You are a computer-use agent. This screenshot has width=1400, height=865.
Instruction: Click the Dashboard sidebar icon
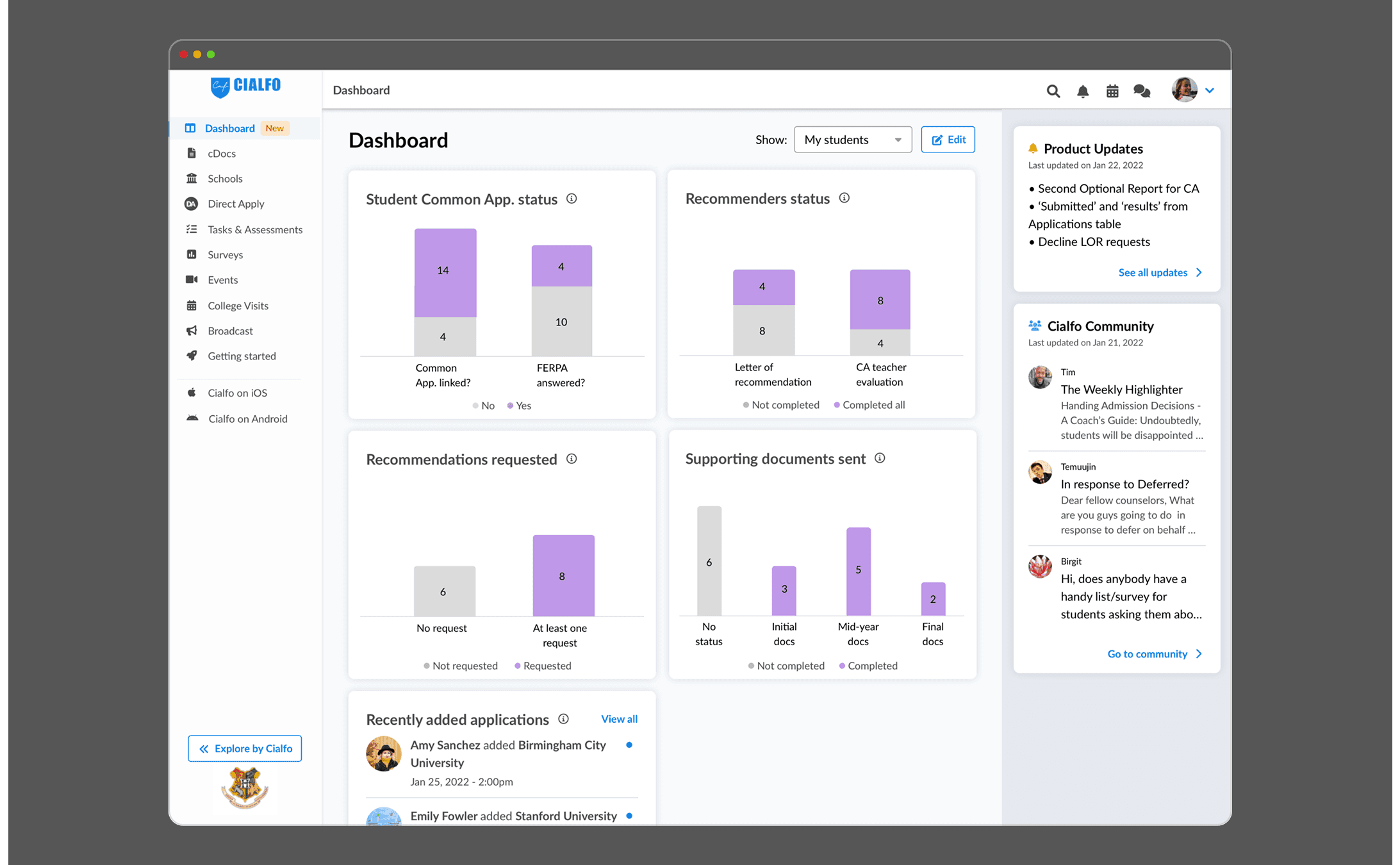pyautogui.click(x=190, y=128)
